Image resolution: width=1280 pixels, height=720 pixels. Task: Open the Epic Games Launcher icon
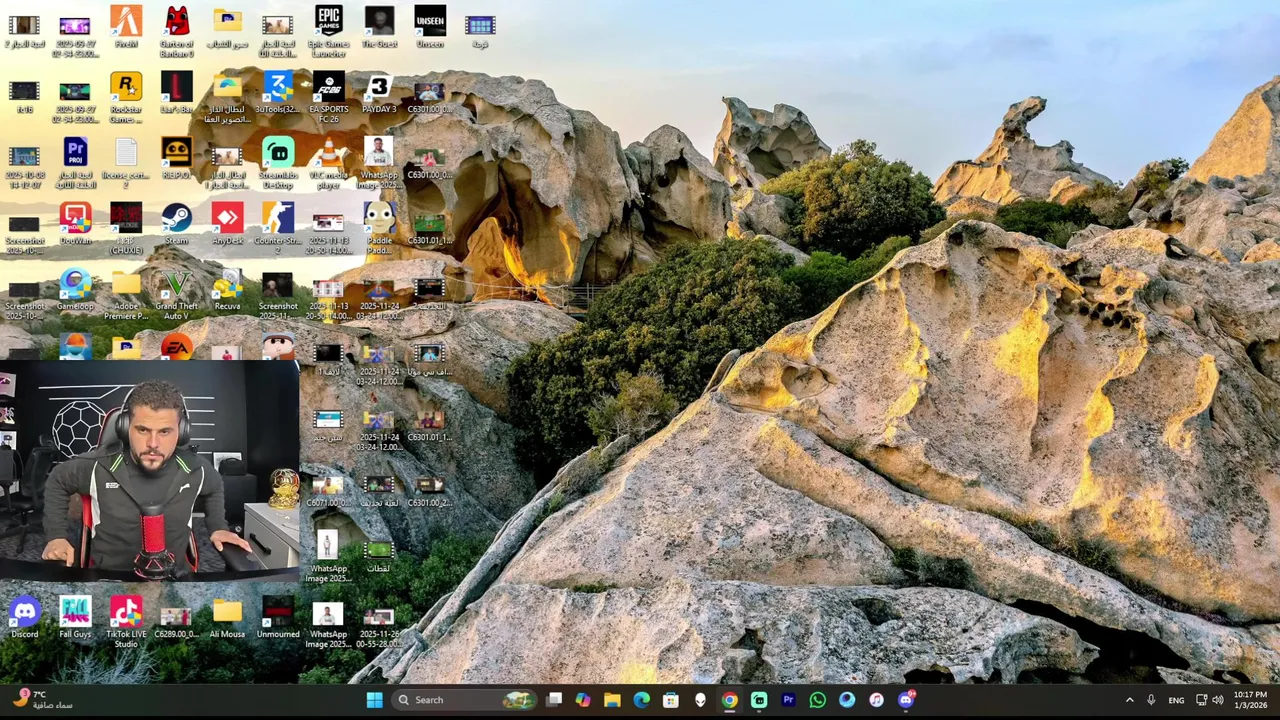click(x=328, y=31)
